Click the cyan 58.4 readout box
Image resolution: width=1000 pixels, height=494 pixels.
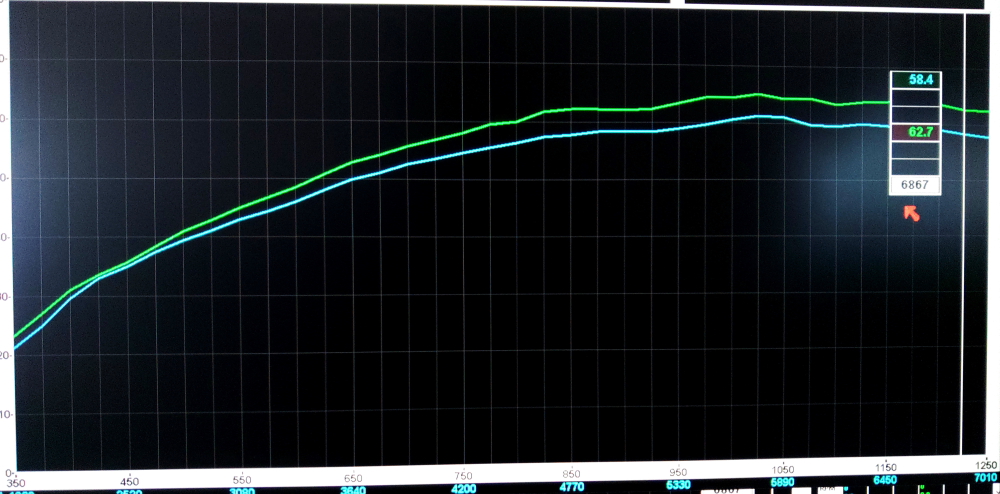[915, 81]
